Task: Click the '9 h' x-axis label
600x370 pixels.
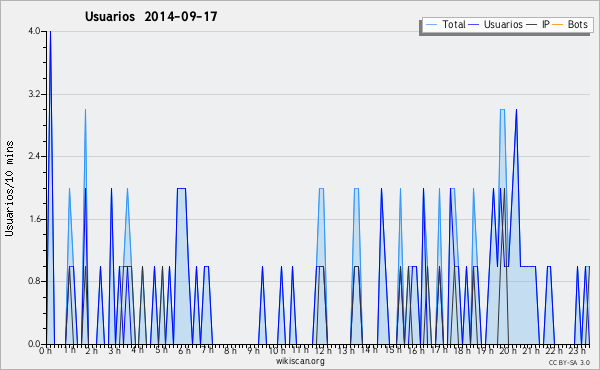Action: 253,350
